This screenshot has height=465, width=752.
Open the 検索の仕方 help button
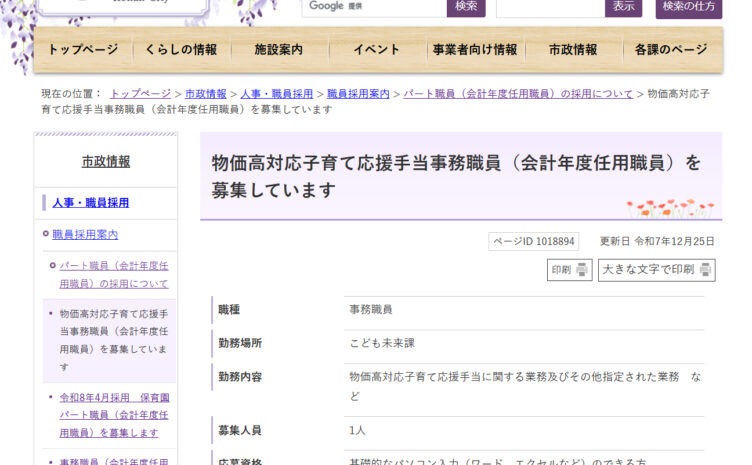[x=688, y=7]
